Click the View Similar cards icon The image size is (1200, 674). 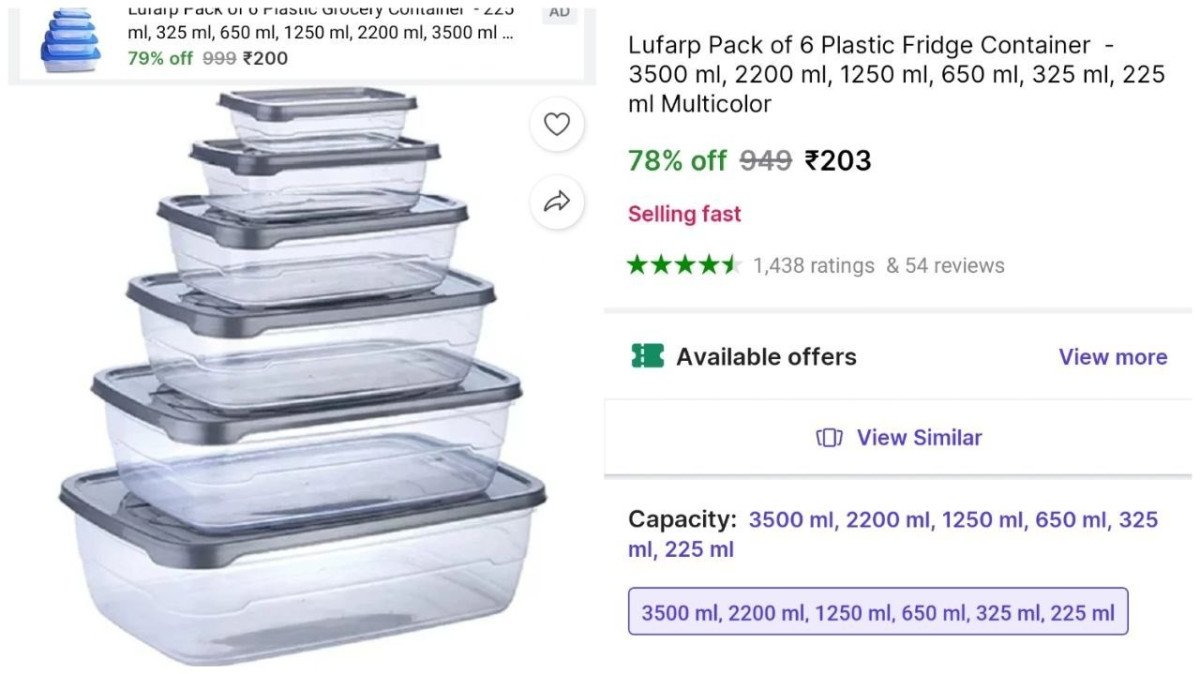[x=829, y=438]
